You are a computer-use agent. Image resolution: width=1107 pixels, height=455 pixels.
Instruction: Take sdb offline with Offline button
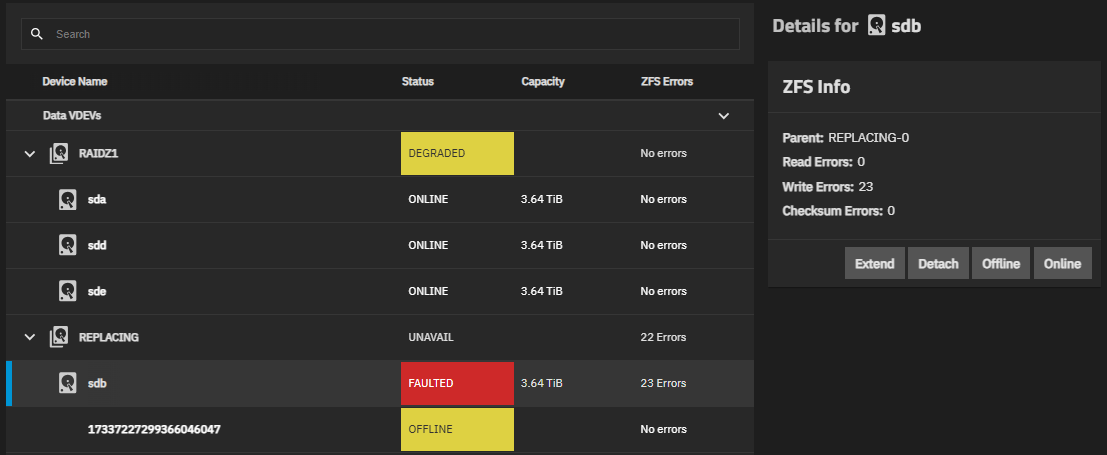(x=1000, y=264)
